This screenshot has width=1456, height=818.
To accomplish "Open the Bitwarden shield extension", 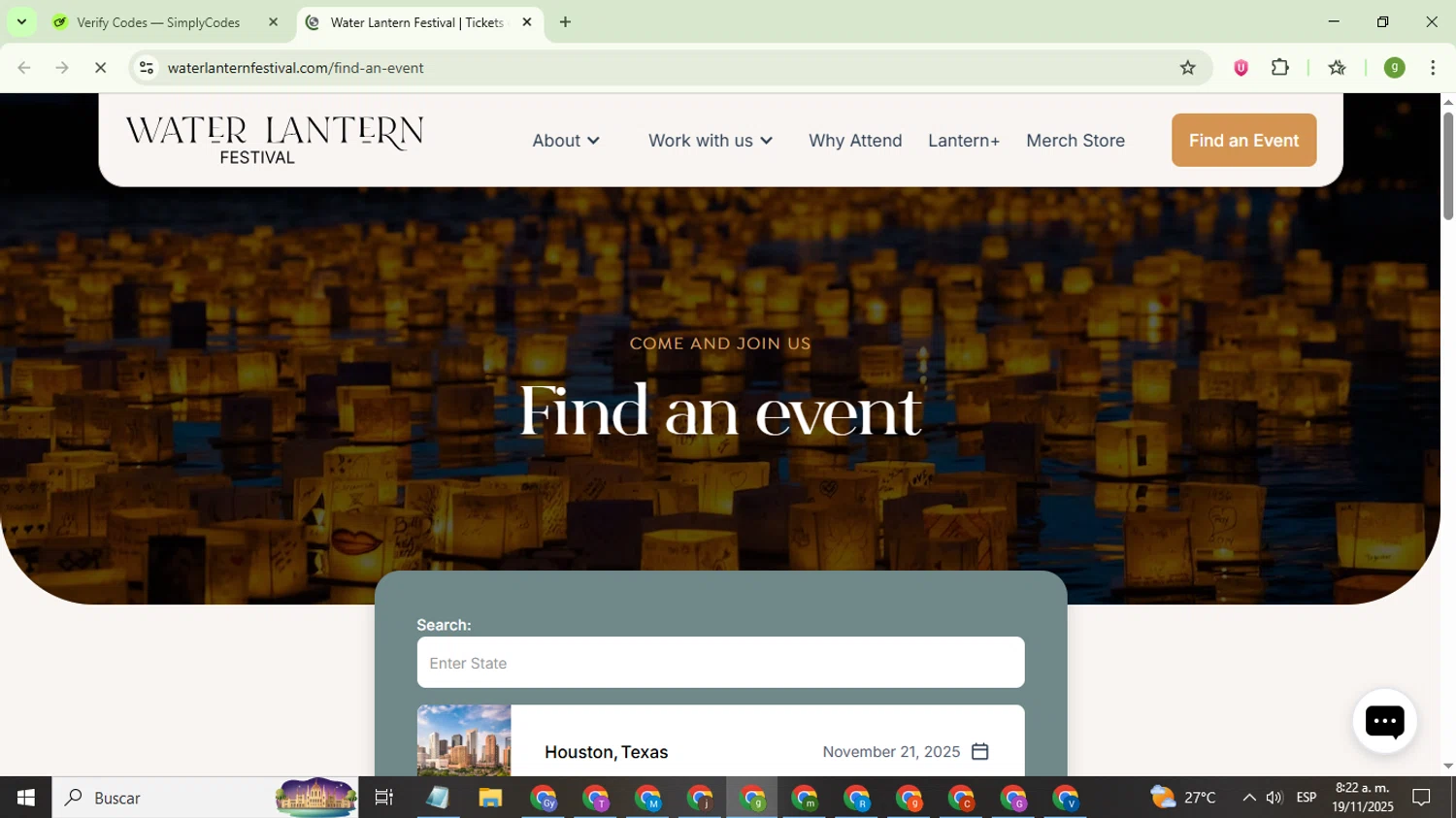I will (x=1241, y=68).
